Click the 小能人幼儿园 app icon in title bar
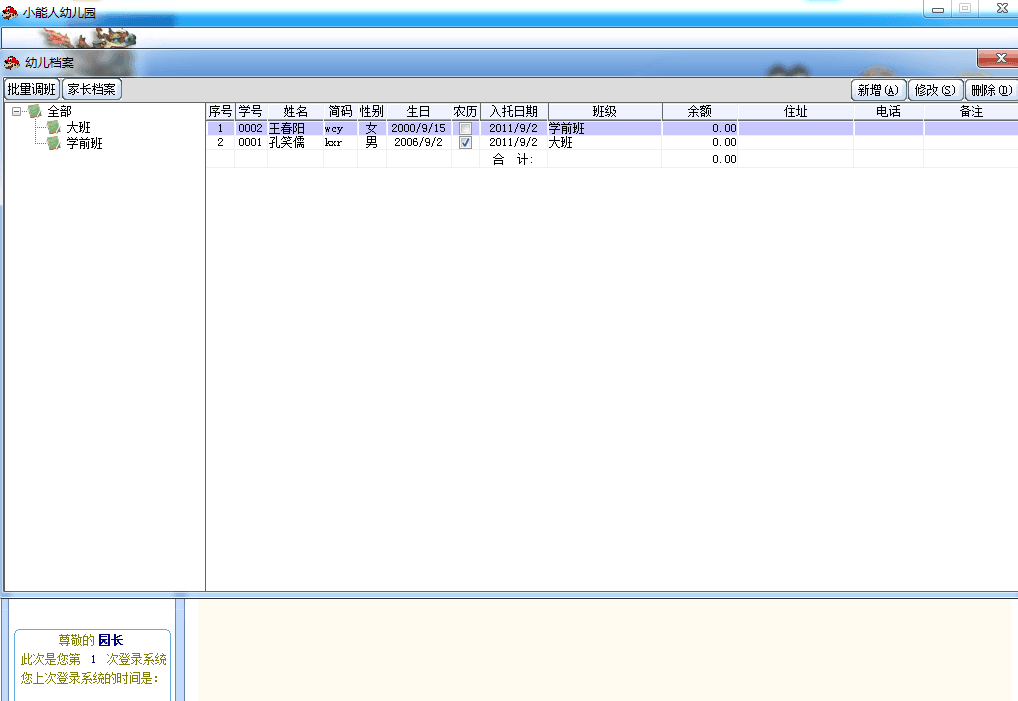Screen dimensions: 1018x701 click(x=10, y=12)
